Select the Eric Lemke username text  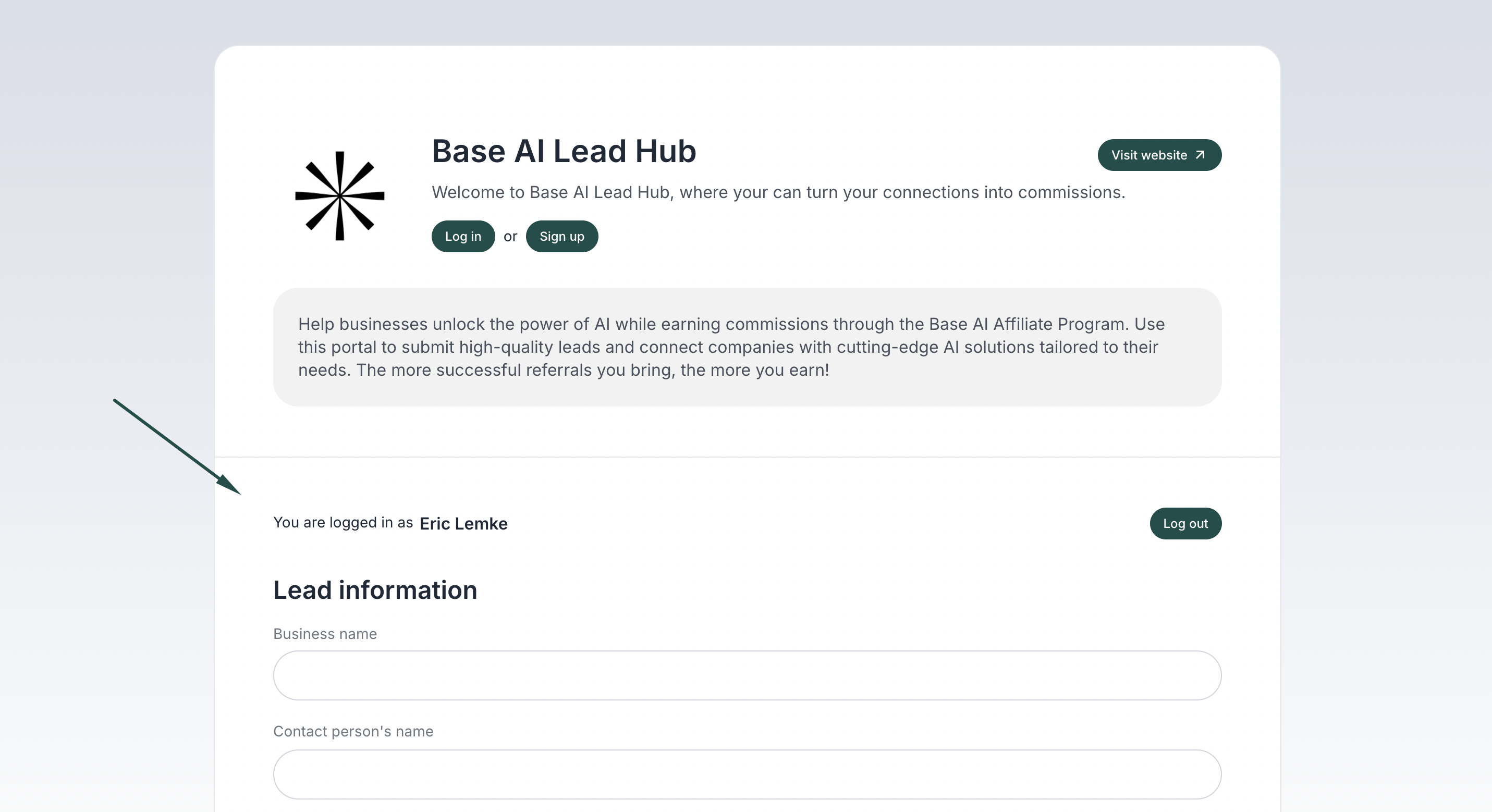pos(463,524)
